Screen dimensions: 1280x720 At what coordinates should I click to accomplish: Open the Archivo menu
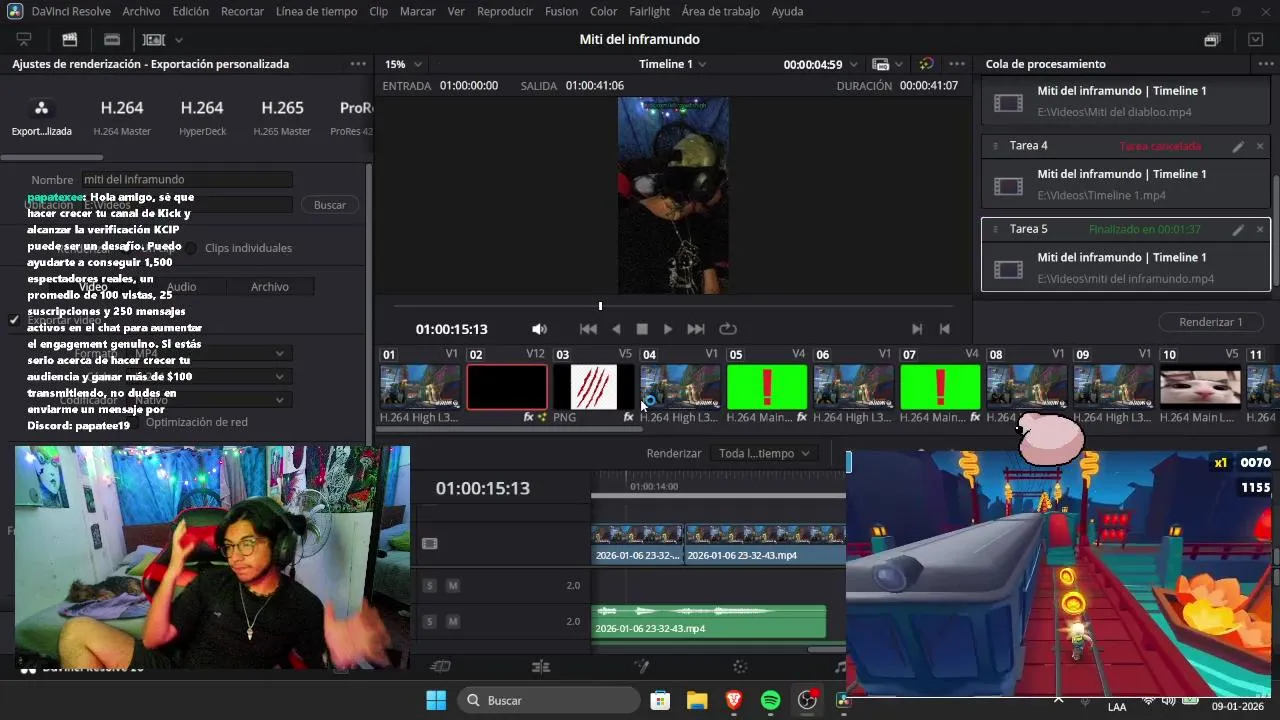pos(141,11)
